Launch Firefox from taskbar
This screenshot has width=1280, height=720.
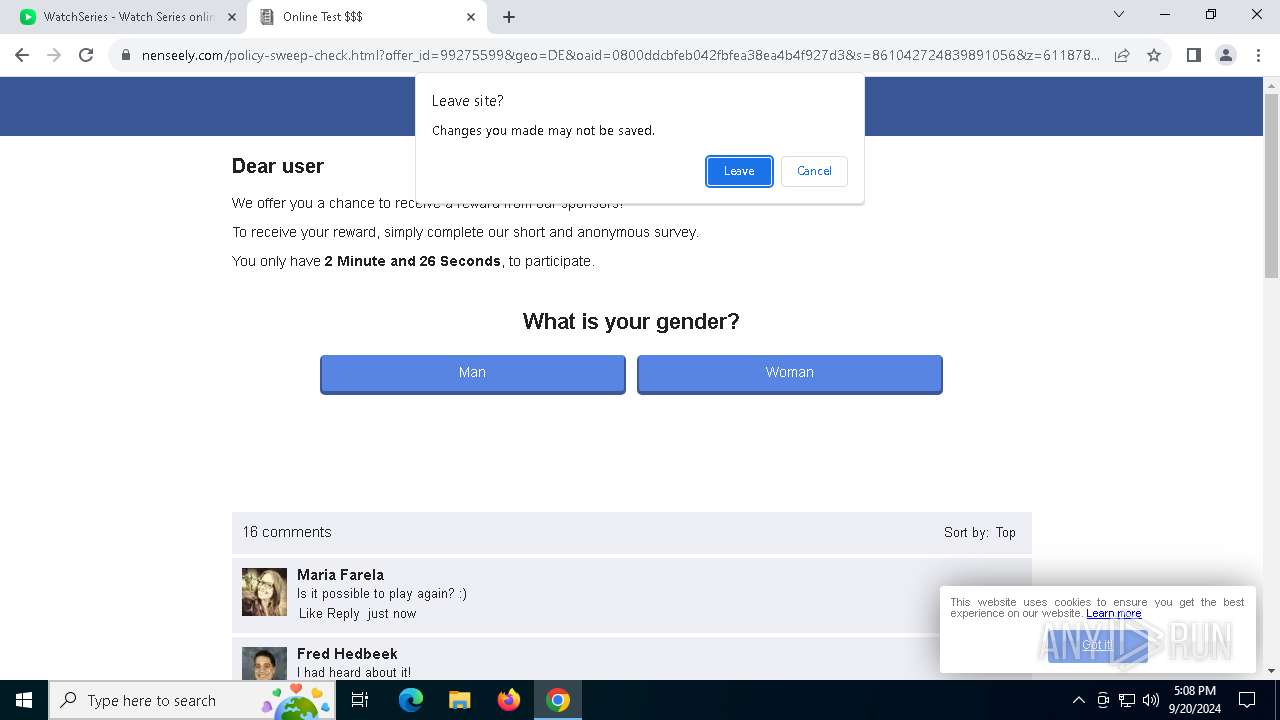509,700
